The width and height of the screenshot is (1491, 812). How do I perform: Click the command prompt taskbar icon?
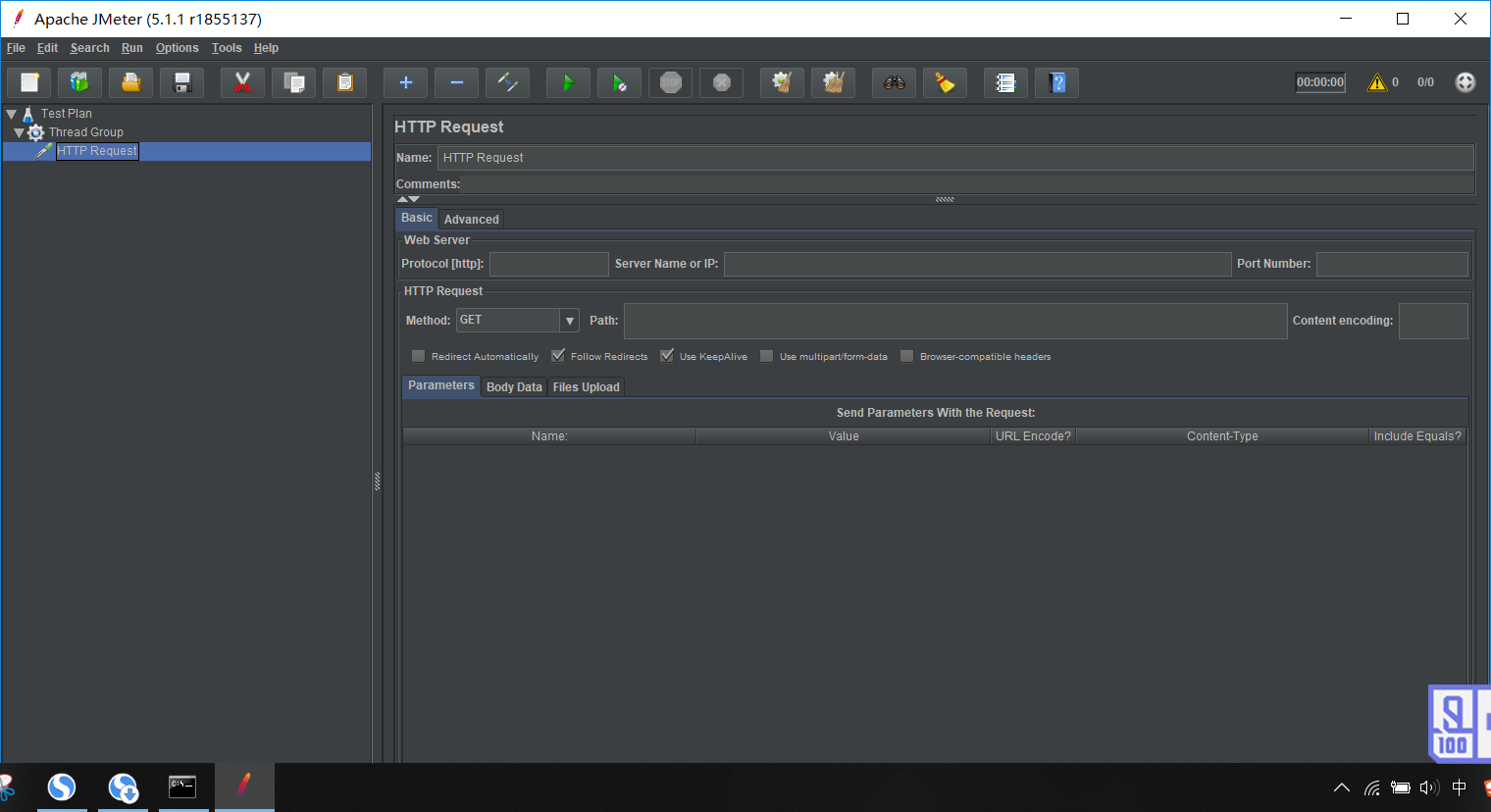pos(183,787)
